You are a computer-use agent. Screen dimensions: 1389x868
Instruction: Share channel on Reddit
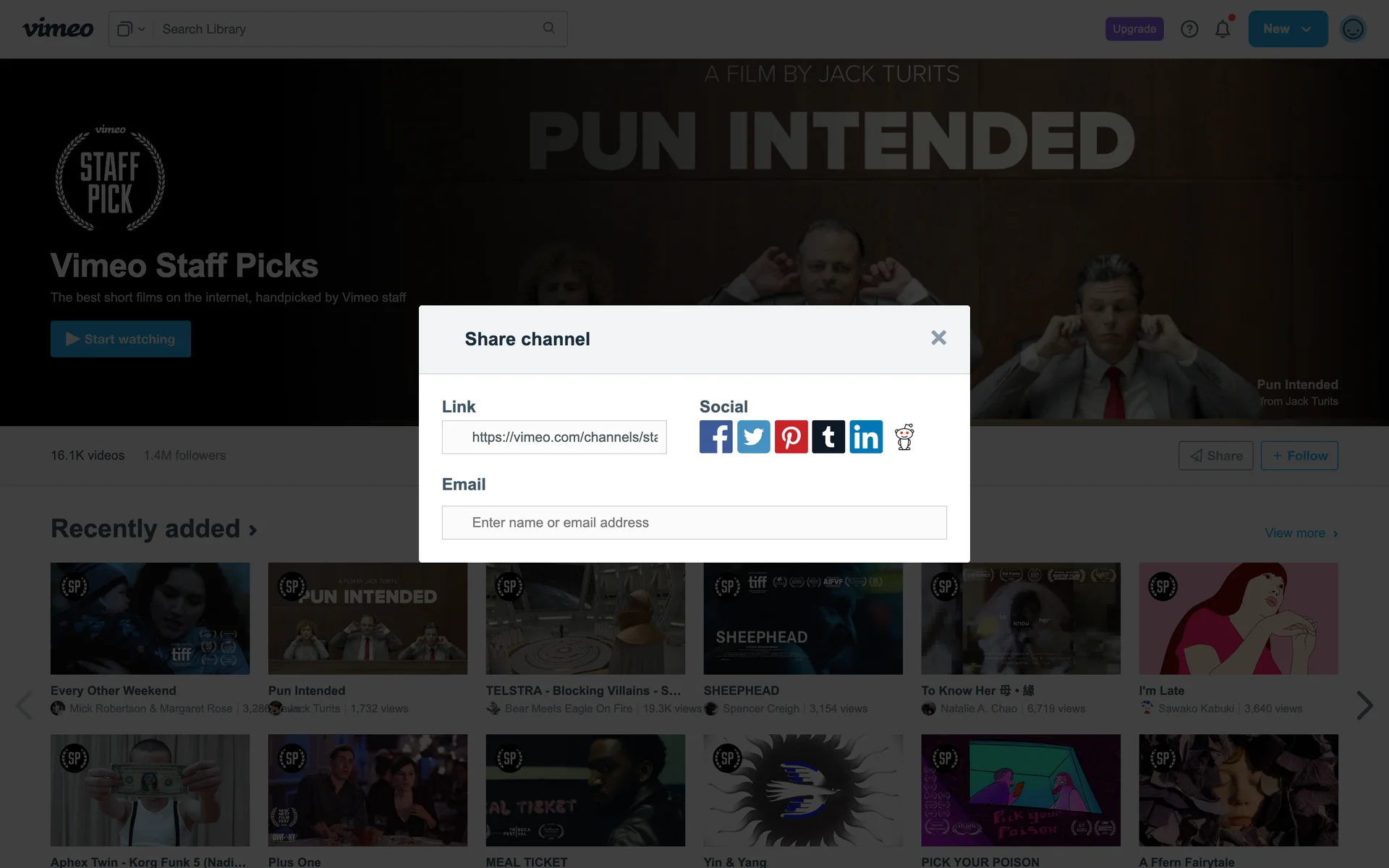904,437
